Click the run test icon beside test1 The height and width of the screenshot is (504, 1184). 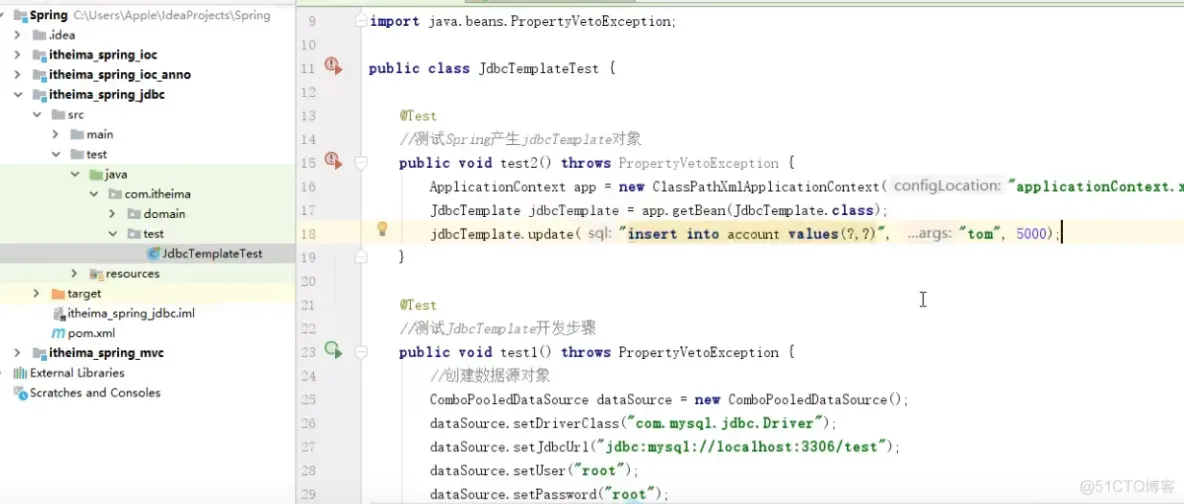tap(333, 350)
